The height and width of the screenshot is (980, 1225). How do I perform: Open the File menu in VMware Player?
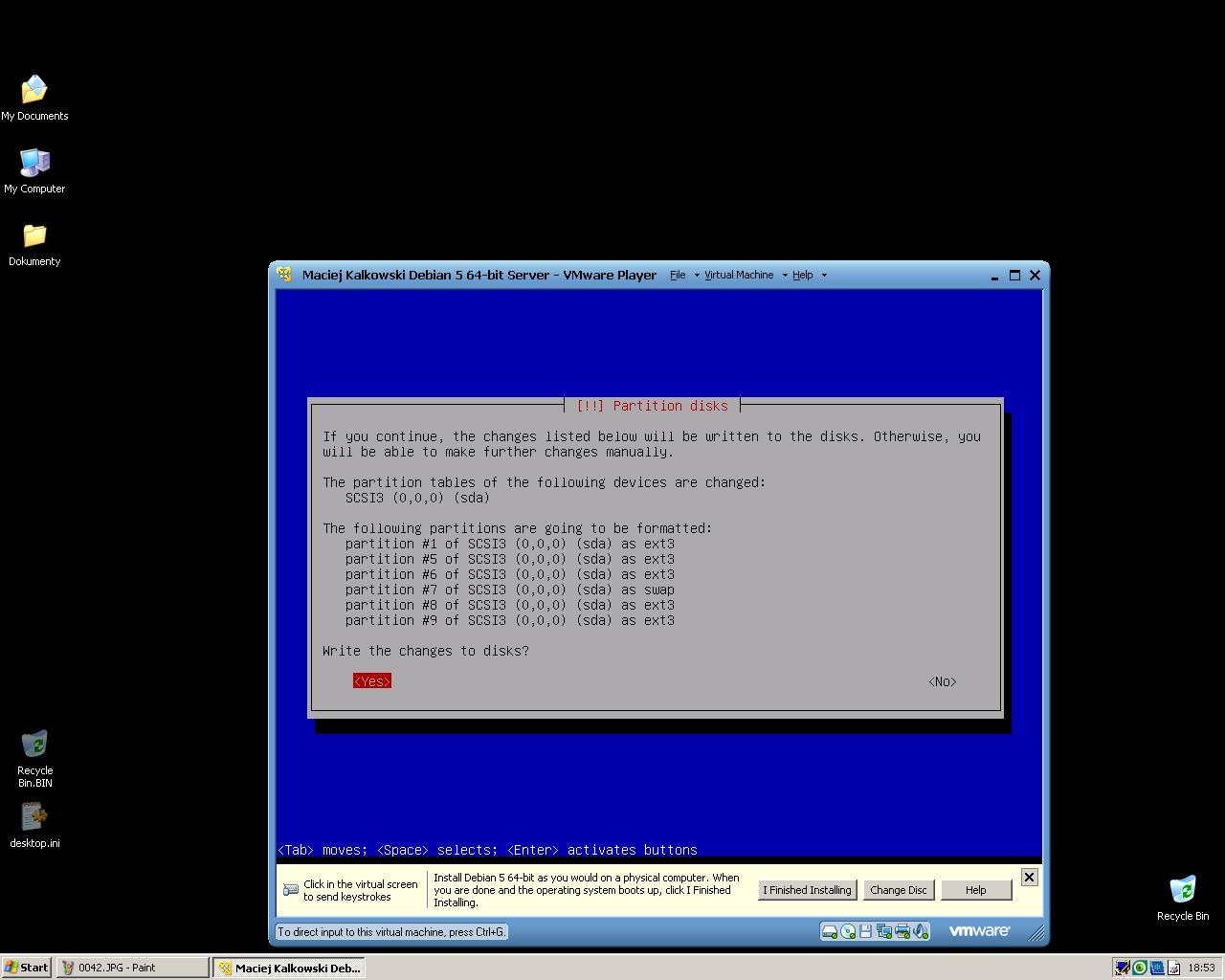(x=678, y=275)
